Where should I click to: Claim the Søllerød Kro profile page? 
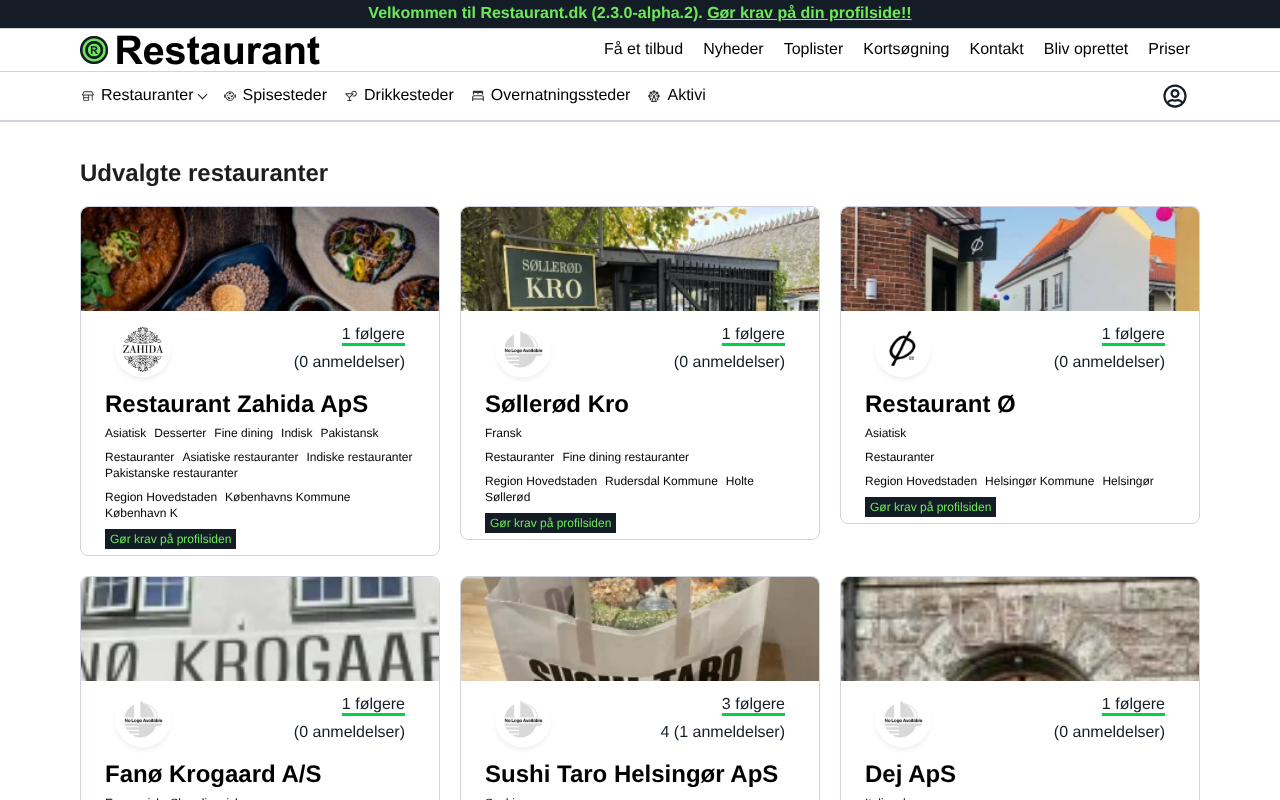(550, 523)
